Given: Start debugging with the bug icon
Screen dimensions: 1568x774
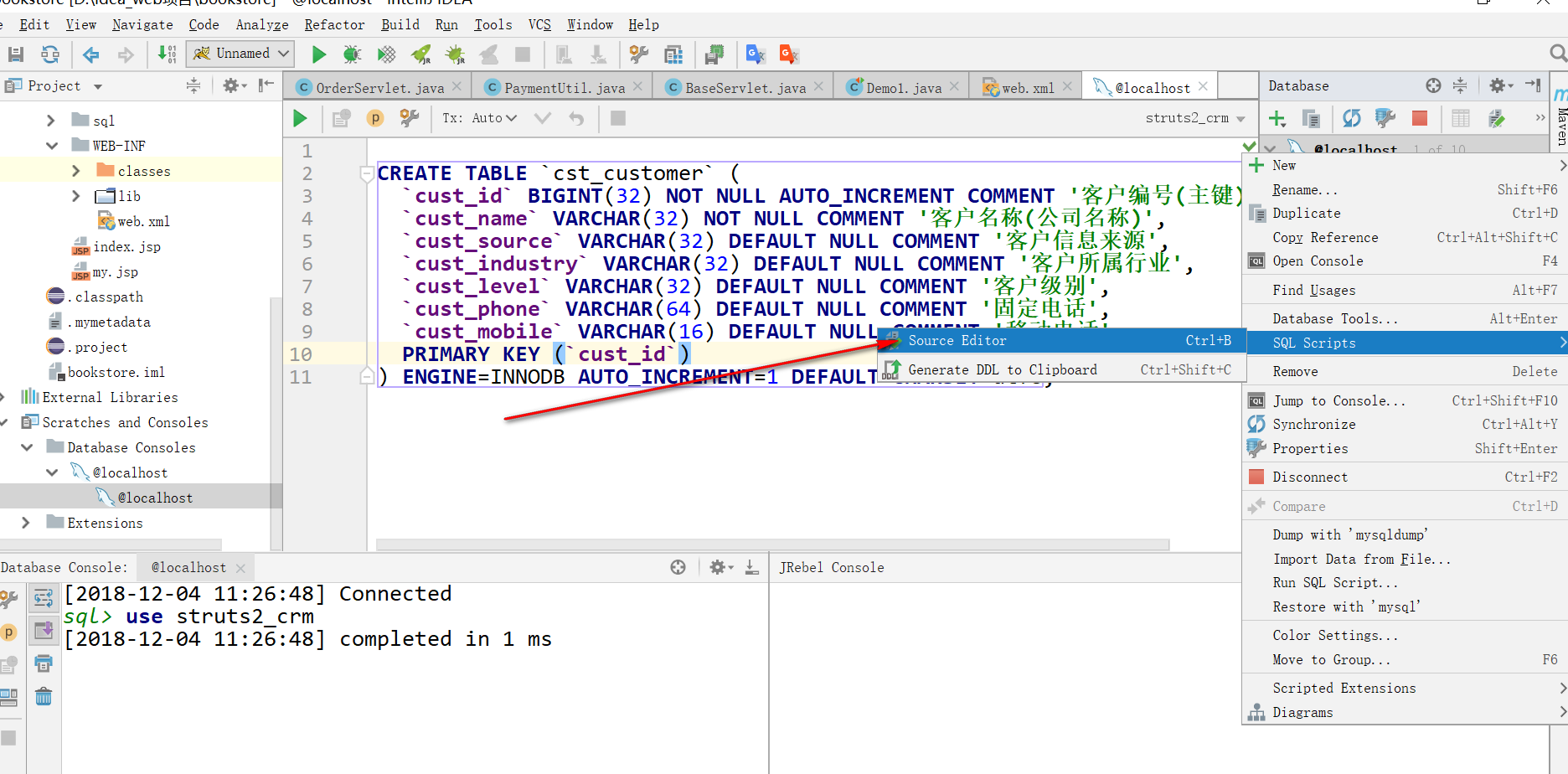Looking at the screenshot, I should [351, 54].
